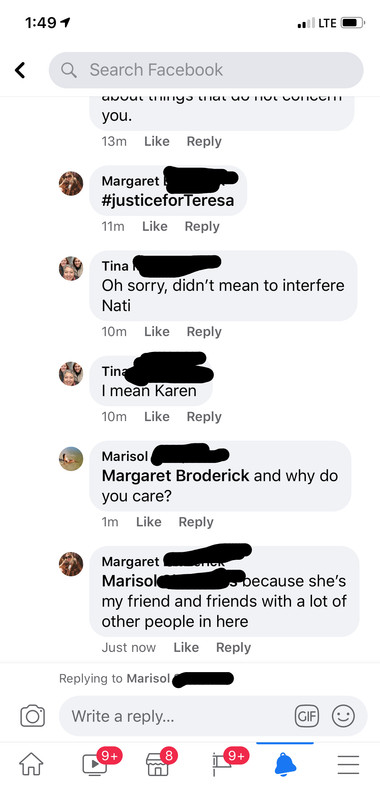Reply to the 'Just now' comment
Viewport: 380px width, 800px height.
click(x=234, y=647)
